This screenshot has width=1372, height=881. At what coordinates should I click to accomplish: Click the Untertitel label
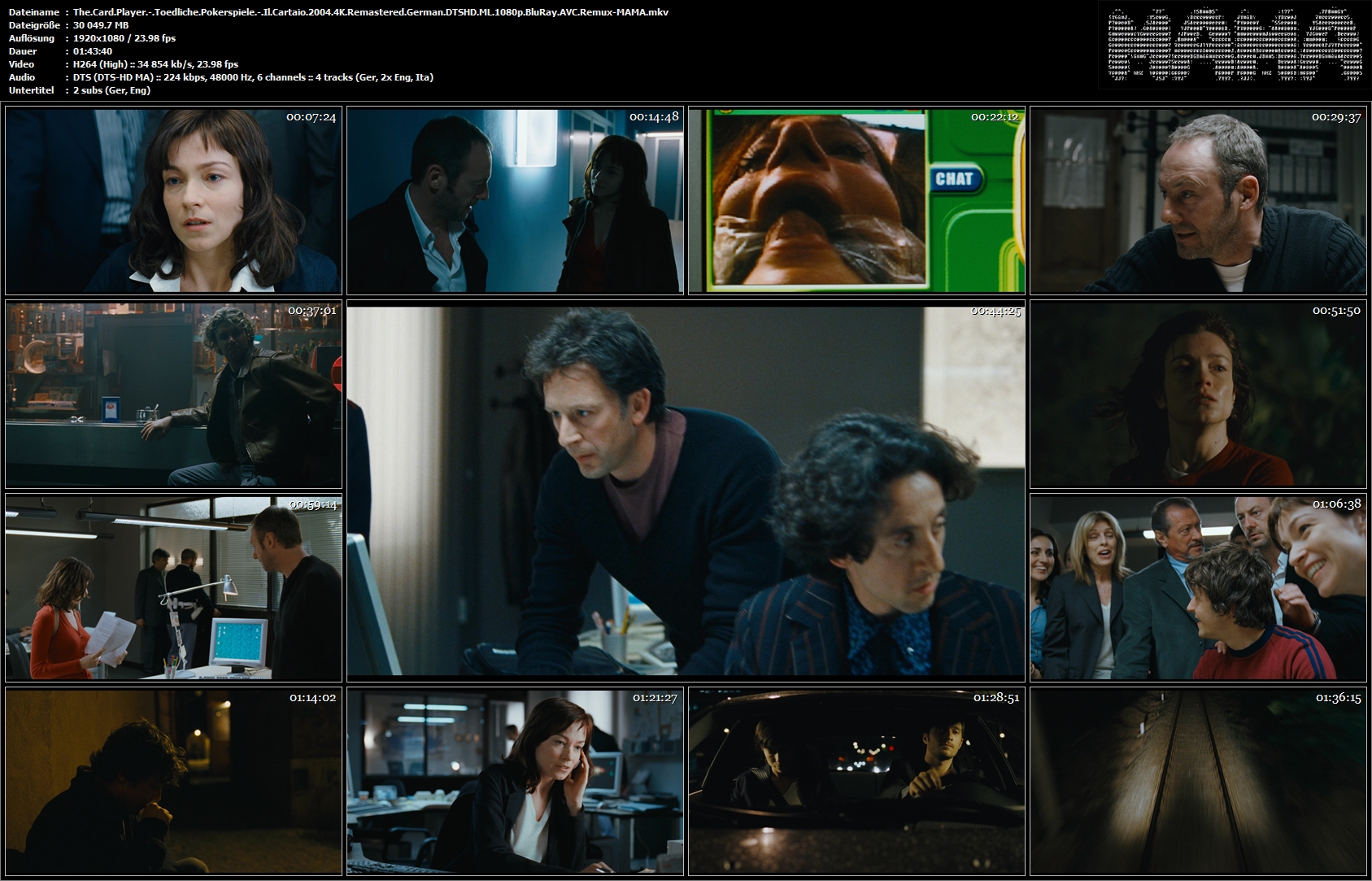[x=31, y=90]
